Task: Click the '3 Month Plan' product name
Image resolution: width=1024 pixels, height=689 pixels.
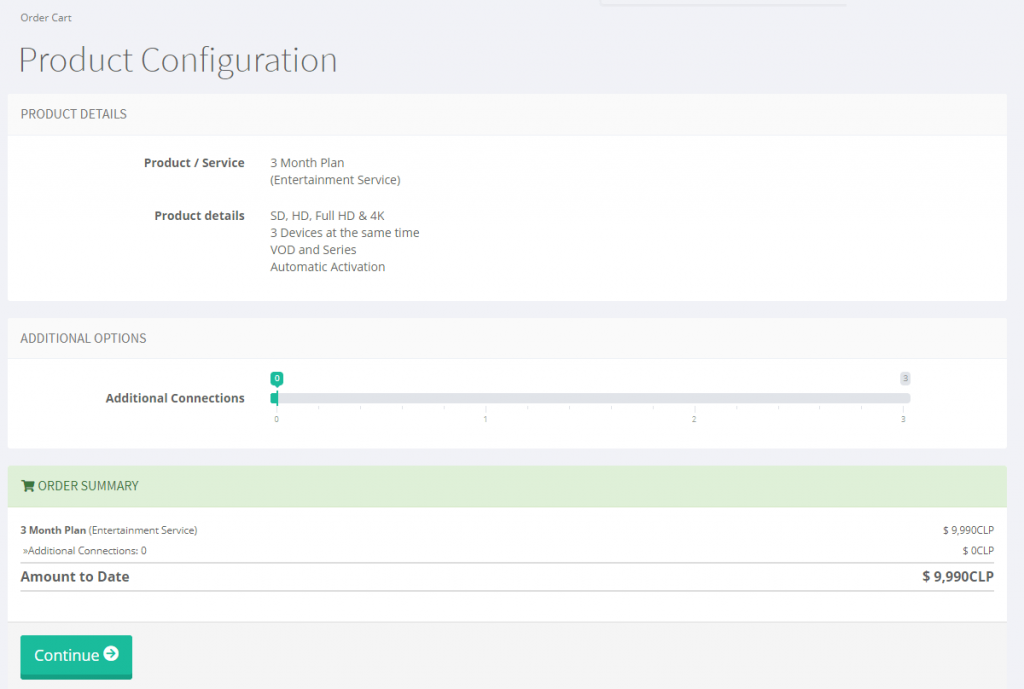Action: pyautogui.click(x=307, y=163)
